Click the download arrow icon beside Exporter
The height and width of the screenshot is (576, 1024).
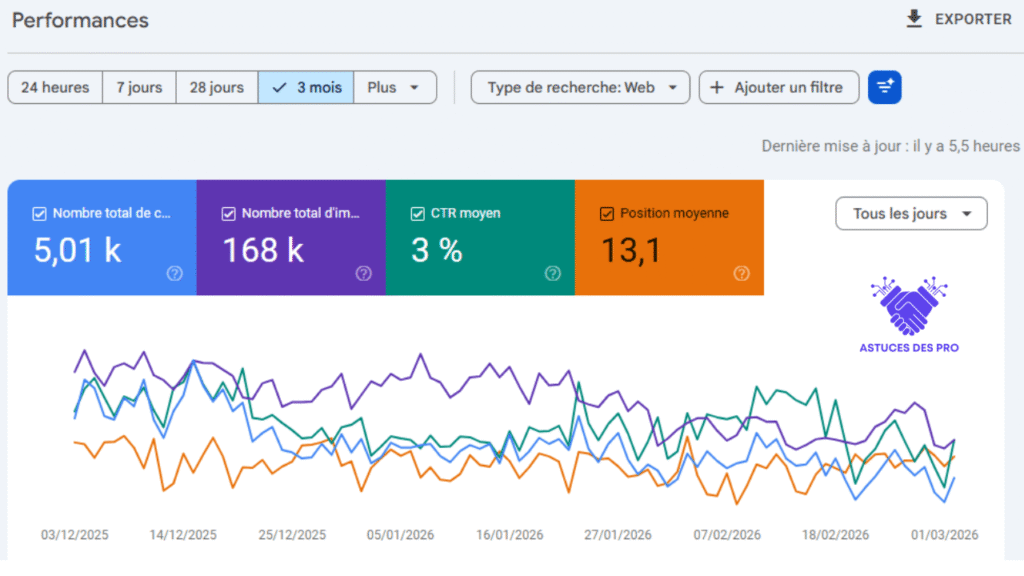913,18
